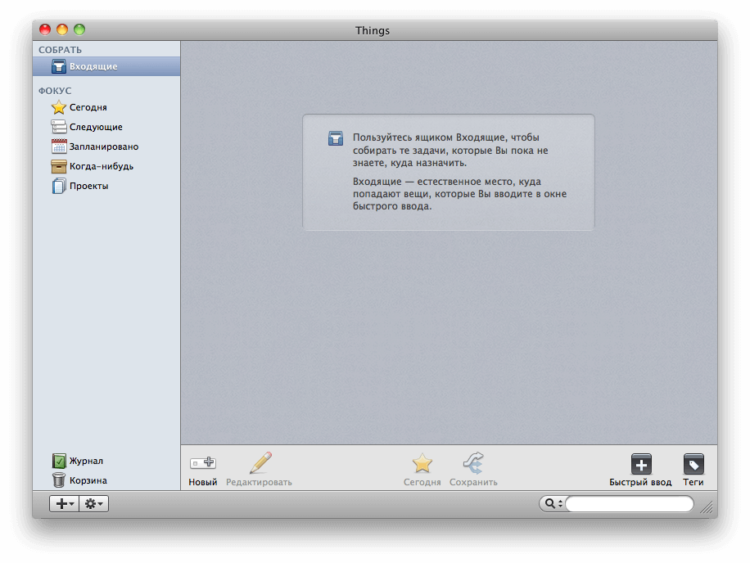Open the search scope magnifier menu
Screen dimensions: 750x563
[x=553, y=504]
